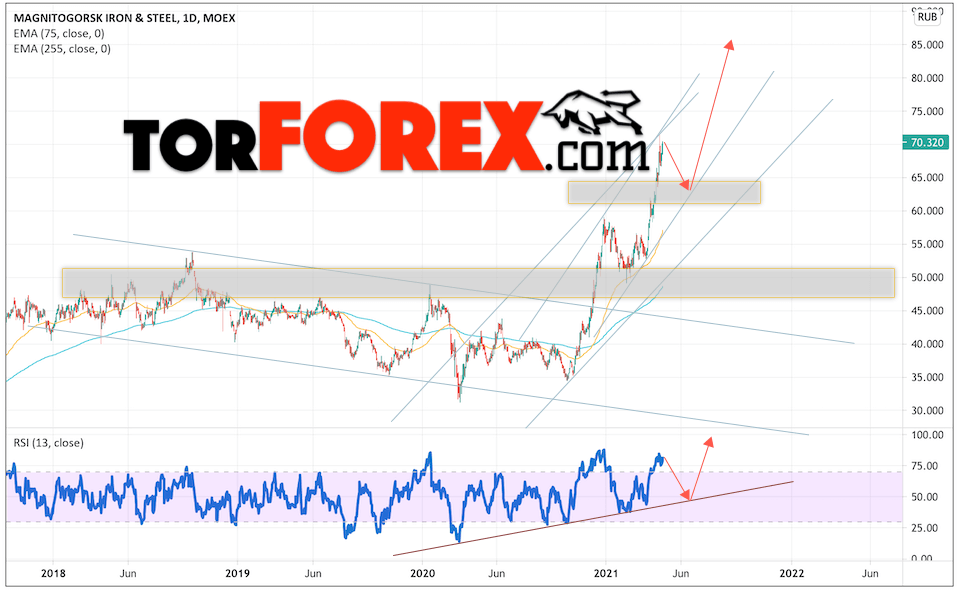Click the RSI 50.00 scale label
The height and width of the screenshot is (591, 959).
pyautogui.click(x=925, y=497)
